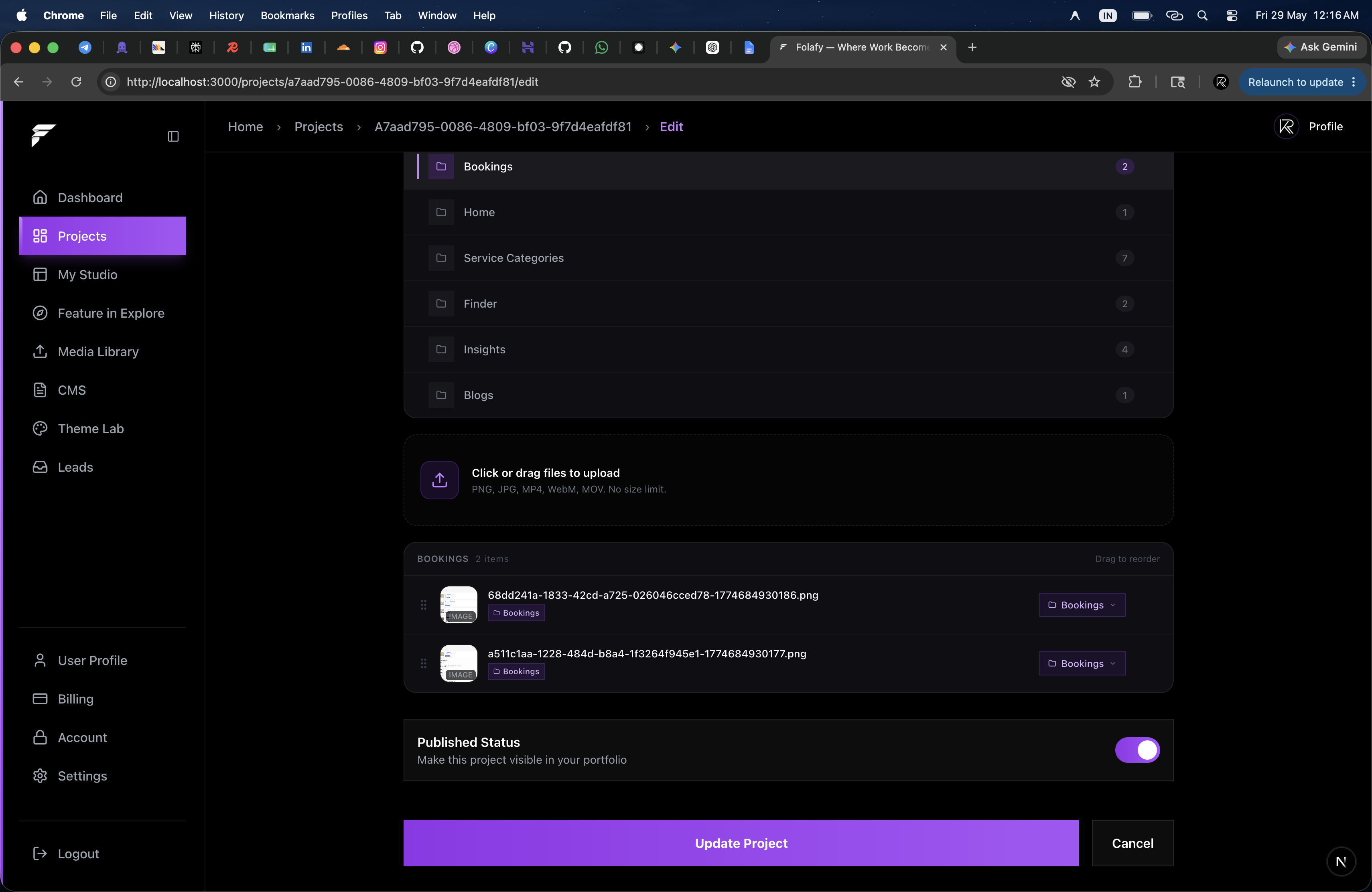Click Logout in the sidebar
Viewport: 1372px width, 892px height.
(x=103, y=854)
